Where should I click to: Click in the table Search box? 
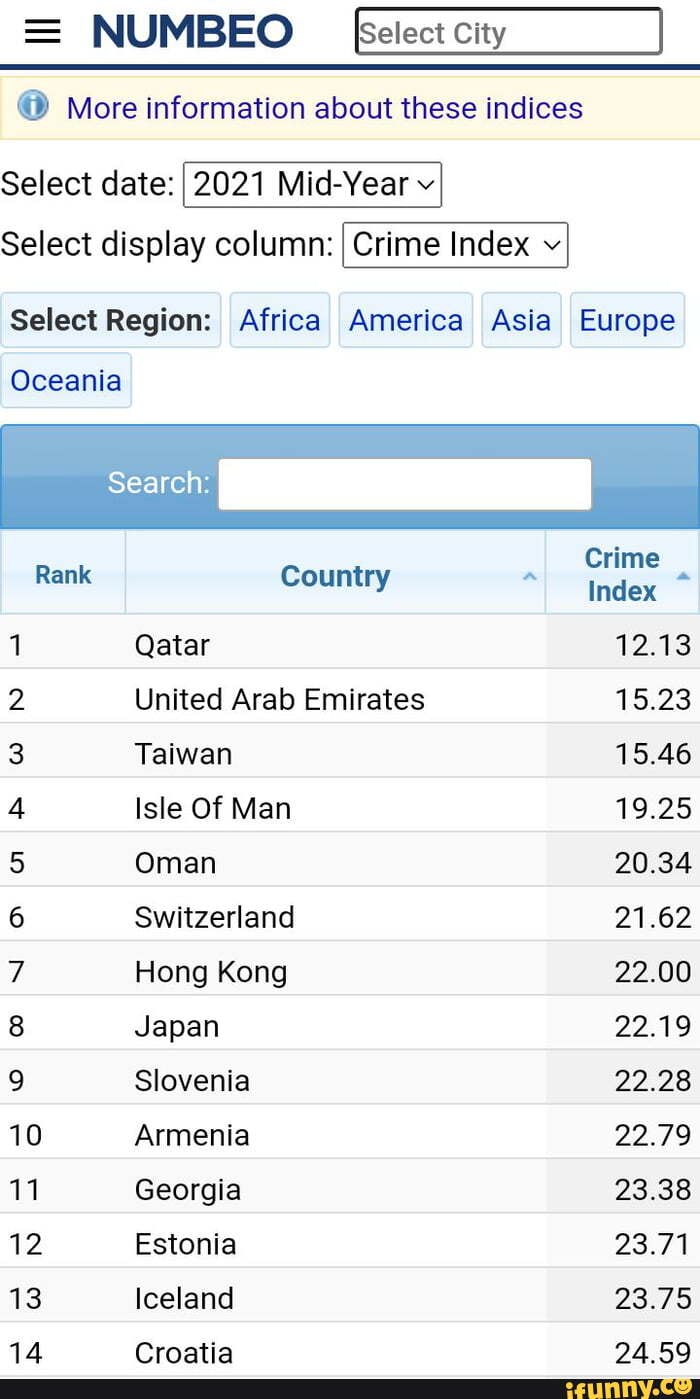click(x=404, y=484)
